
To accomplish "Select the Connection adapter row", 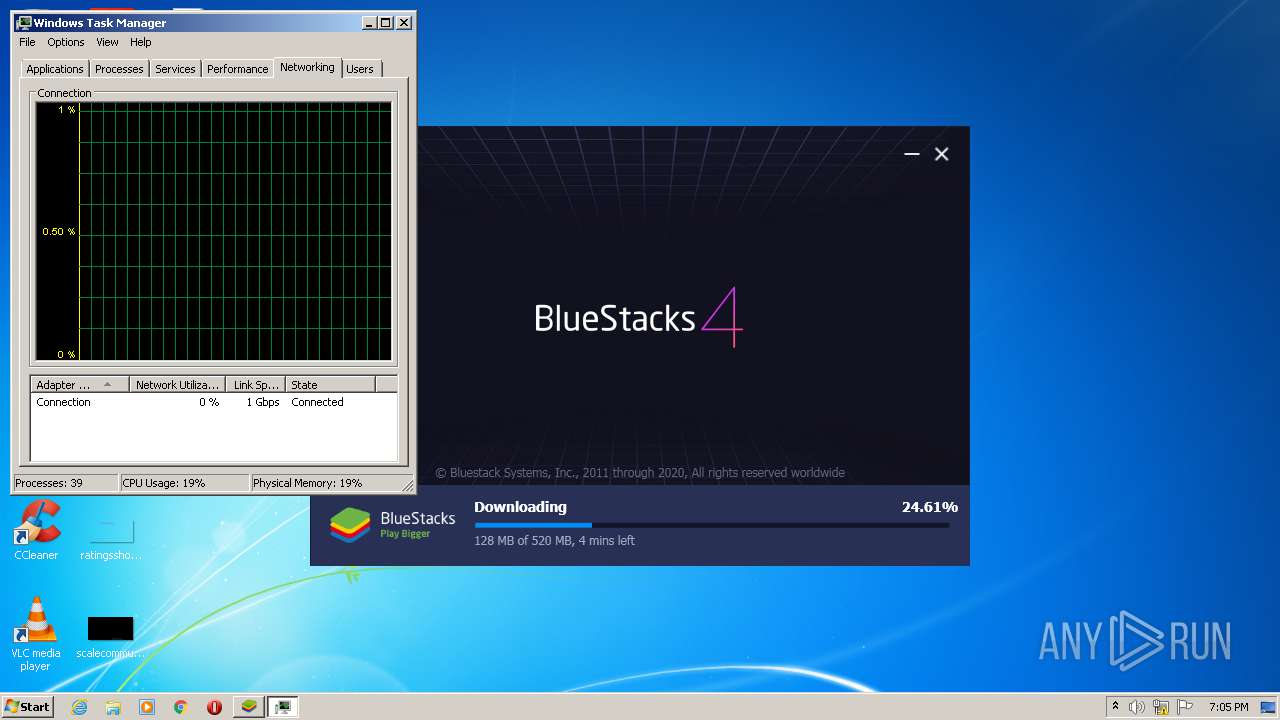I will tap(213, 402).
